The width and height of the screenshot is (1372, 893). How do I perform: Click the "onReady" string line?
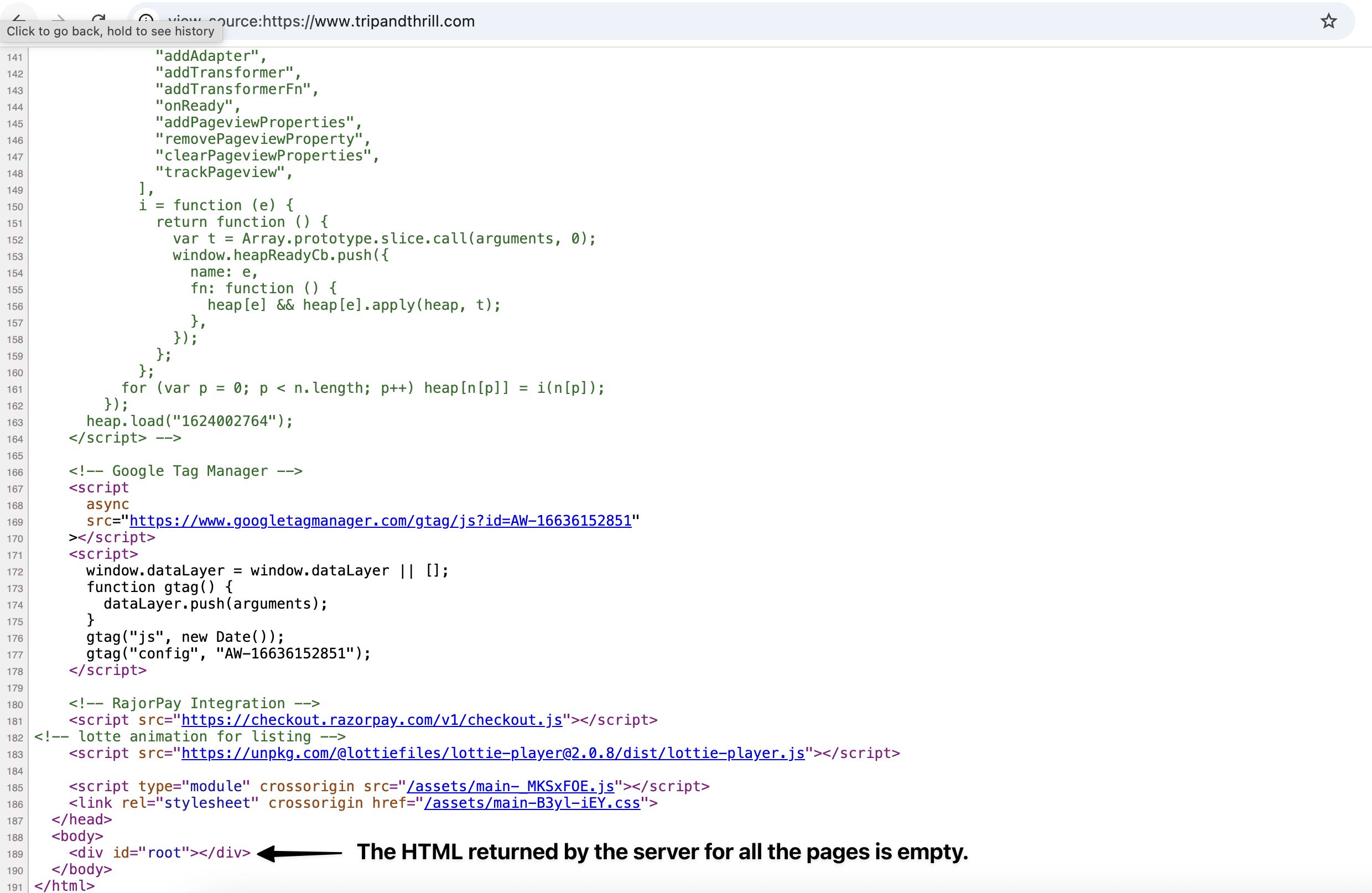click(x=198, y=106)
